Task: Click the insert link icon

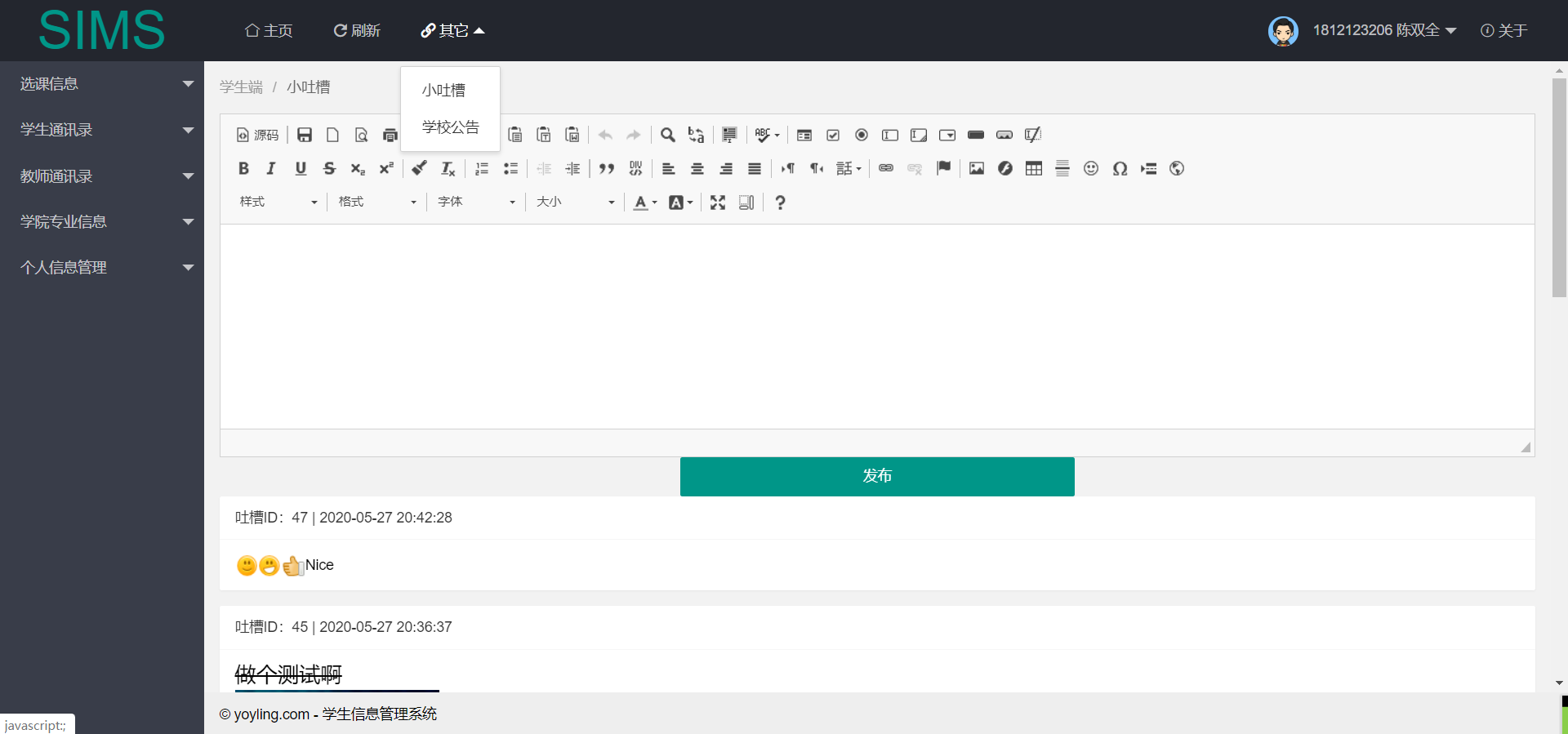Action: (x=886, y=168)
